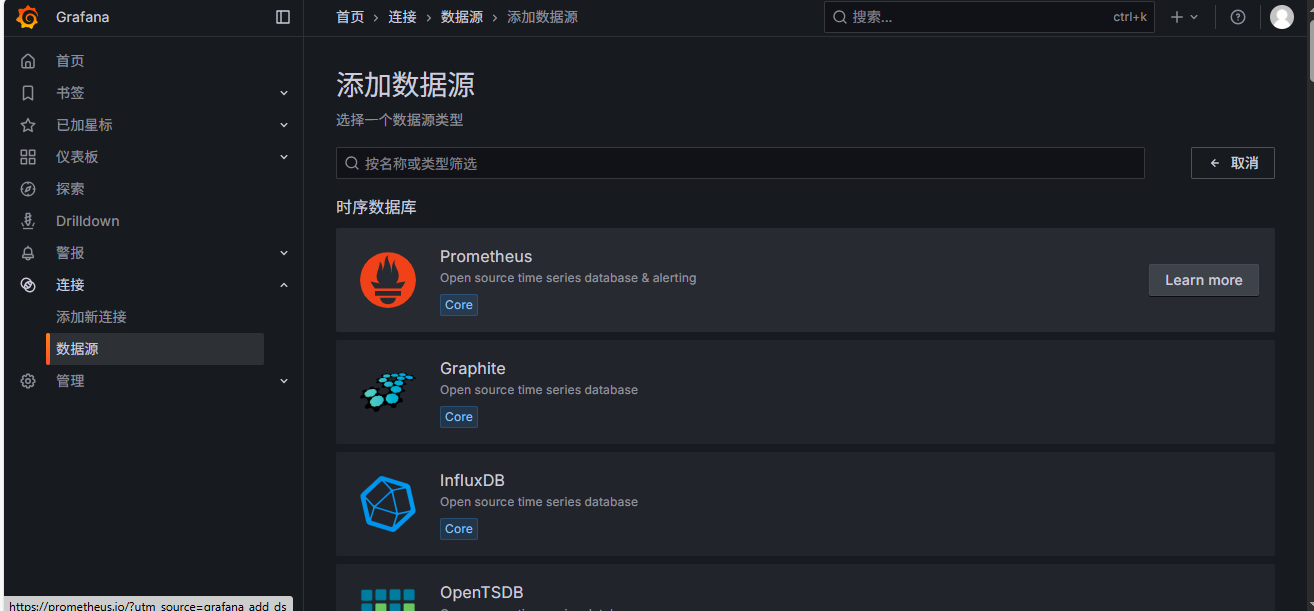Expand the 管理 section chevron
1314x611 pixels.
click(284, 381)
